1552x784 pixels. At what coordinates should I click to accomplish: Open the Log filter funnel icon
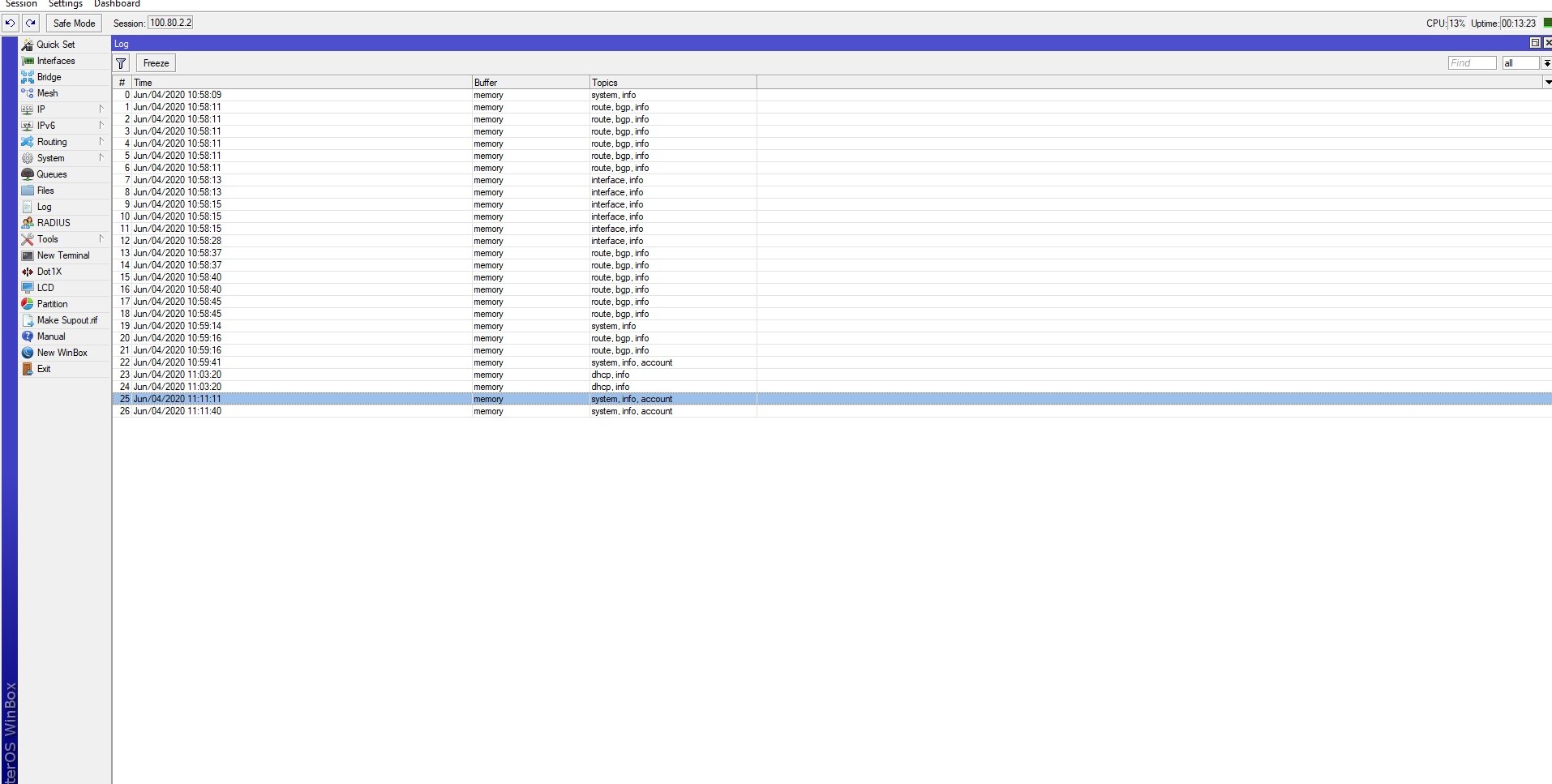click(x=121, y=63)
